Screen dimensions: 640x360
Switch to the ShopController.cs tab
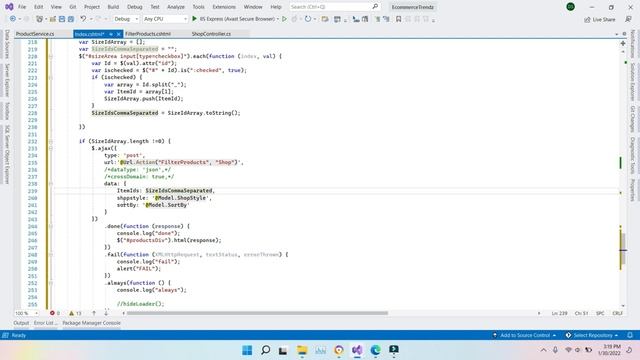click(x=211, y=34)
